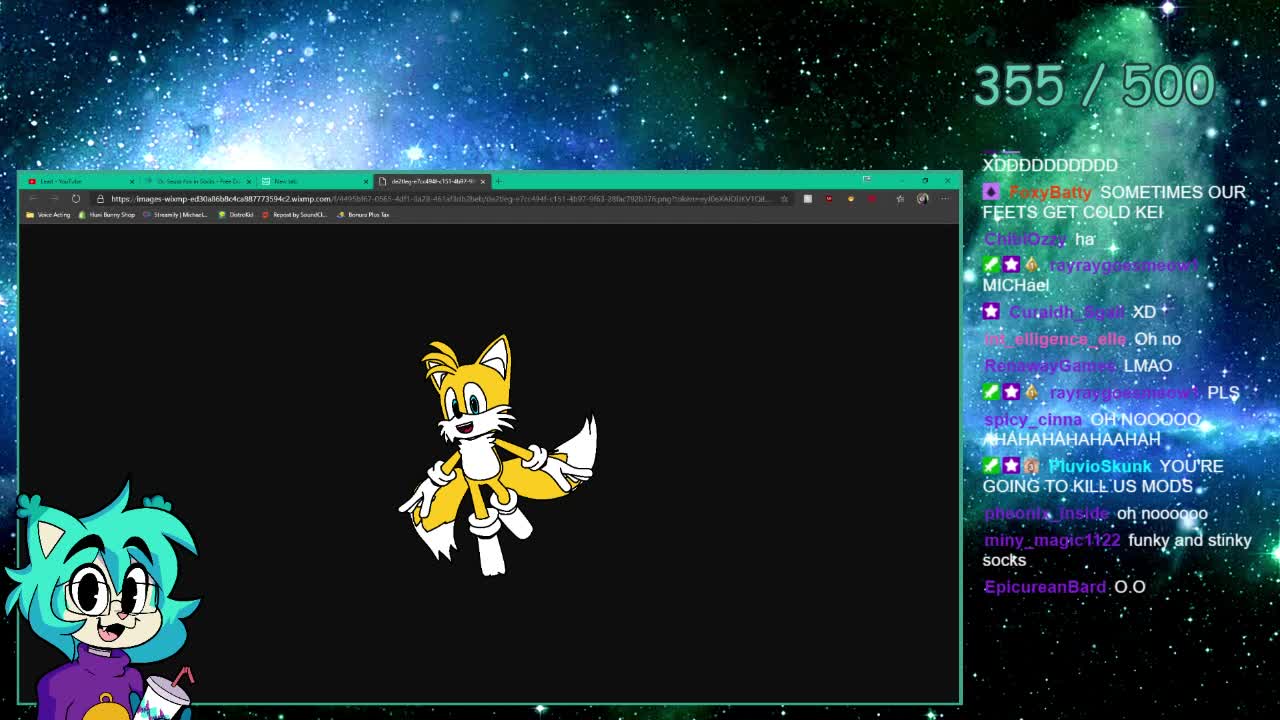The height and width of the screenshot is (720, 1280).
Task: Reload the page with refresh icon
Action: click(75, 198)
